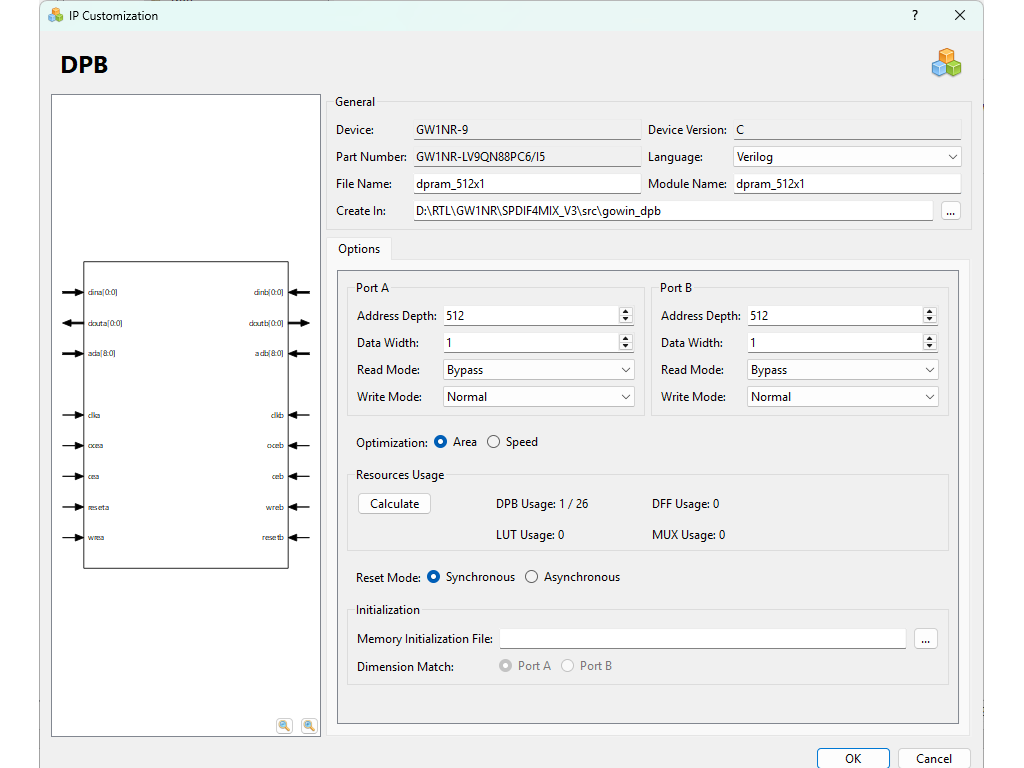Choose Asynchronous reset mode
This screenshot has height=768, width=1024.
(532, 577)
